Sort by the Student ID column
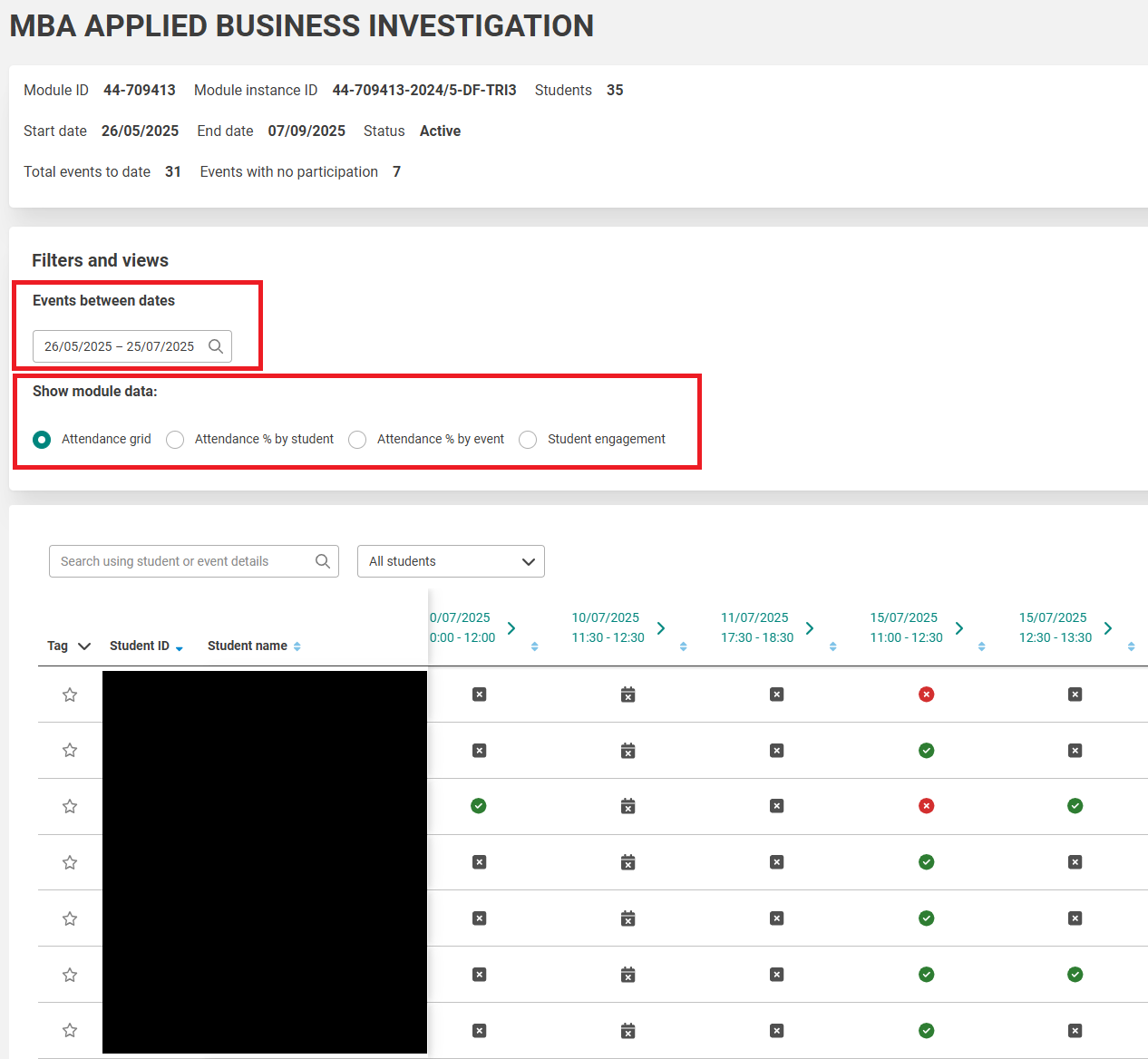 180,647
